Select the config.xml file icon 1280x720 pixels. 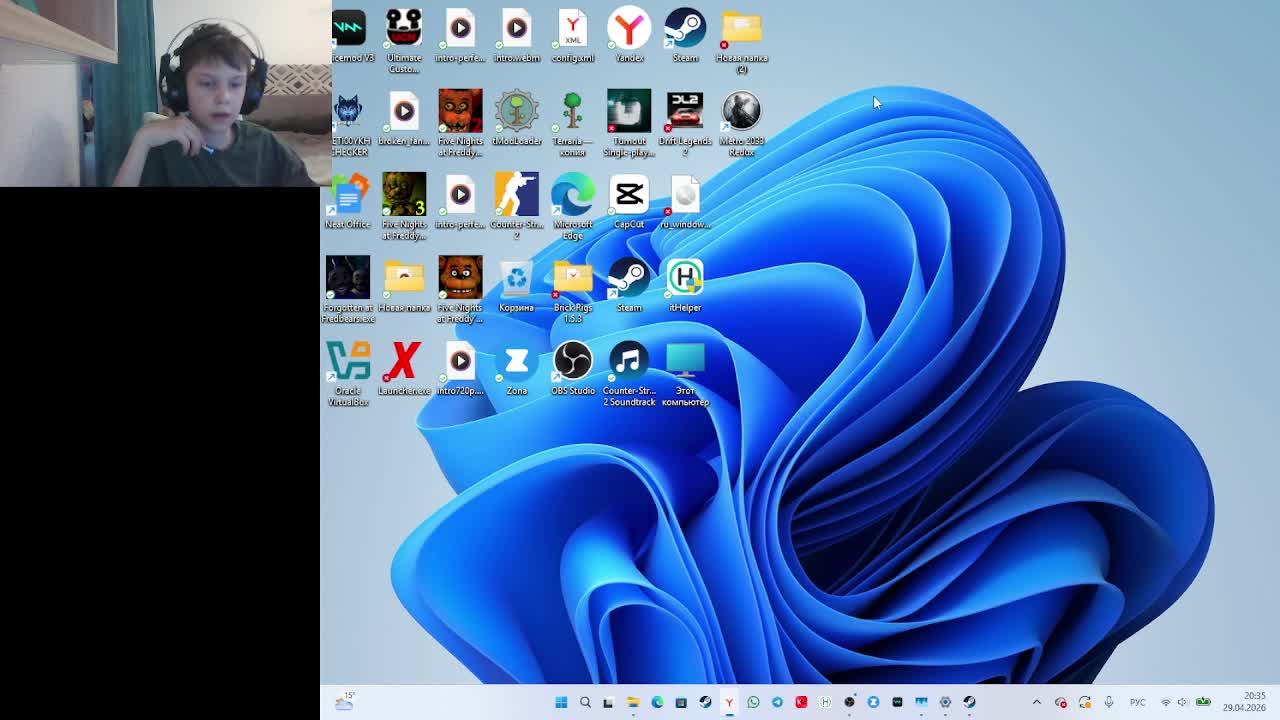[572, 37]
